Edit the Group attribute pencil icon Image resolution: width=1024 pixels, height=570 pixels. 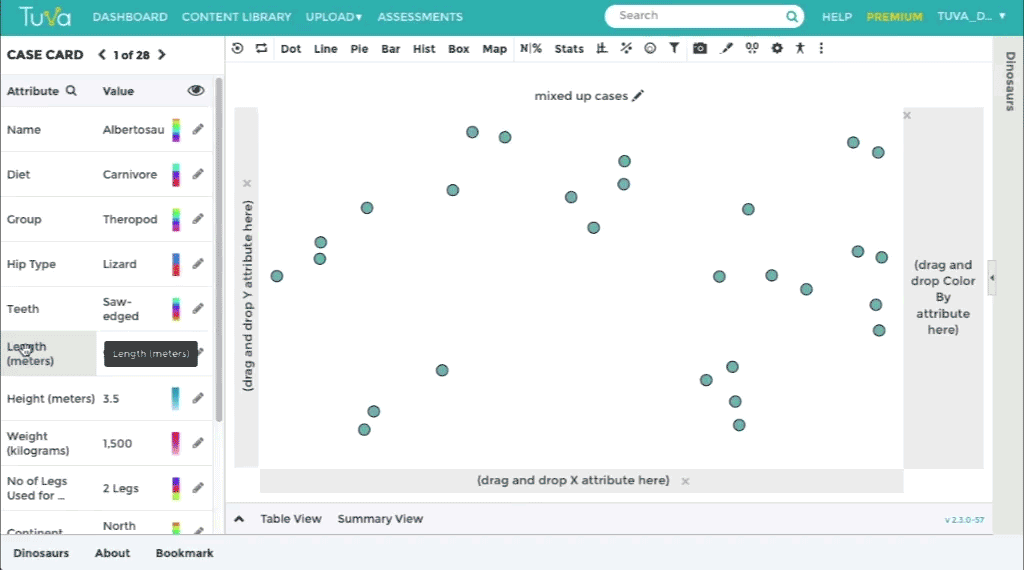[198, 219]
